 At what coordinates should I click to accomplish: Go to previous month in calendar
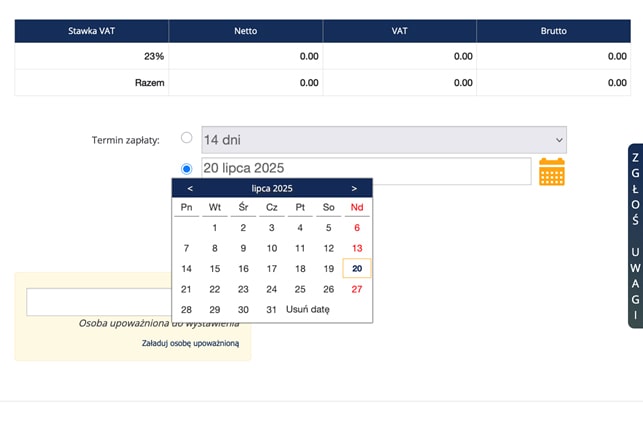coord(190,188)
